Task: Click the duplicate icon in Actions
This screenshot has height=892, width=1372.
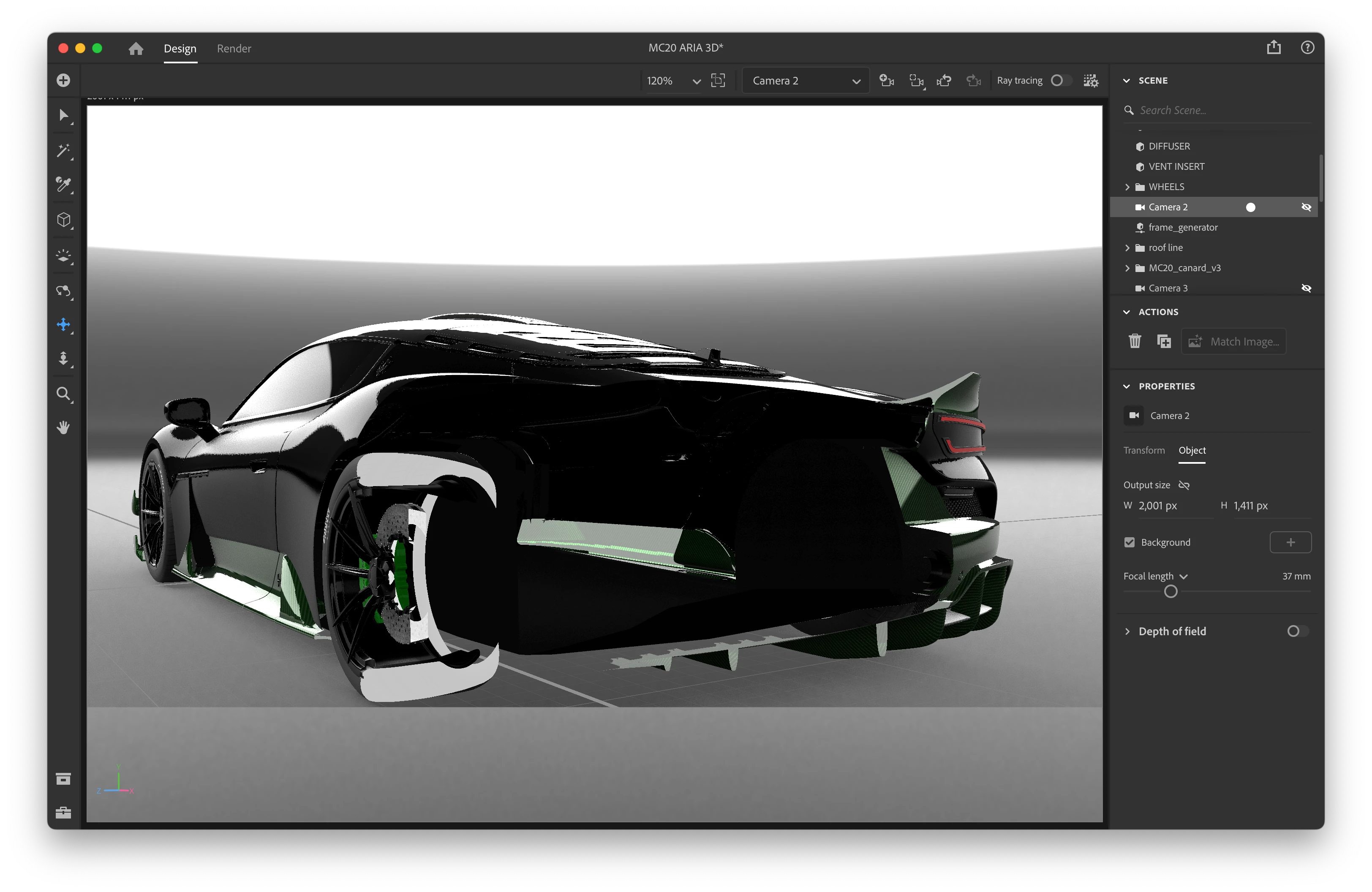Action: pos(1164,341)
